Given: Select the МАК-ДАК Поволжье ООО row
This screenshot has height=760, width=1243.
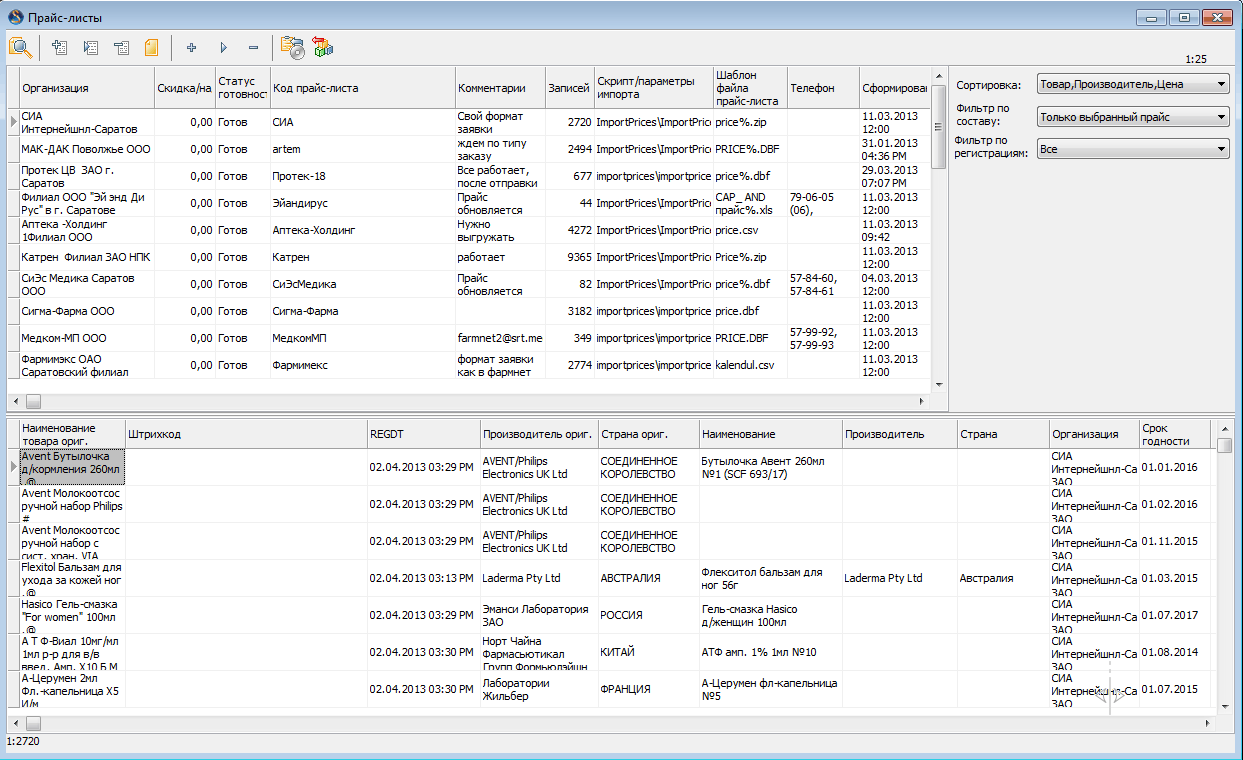Looking at the screenshot, I should (x=470, y=149).
